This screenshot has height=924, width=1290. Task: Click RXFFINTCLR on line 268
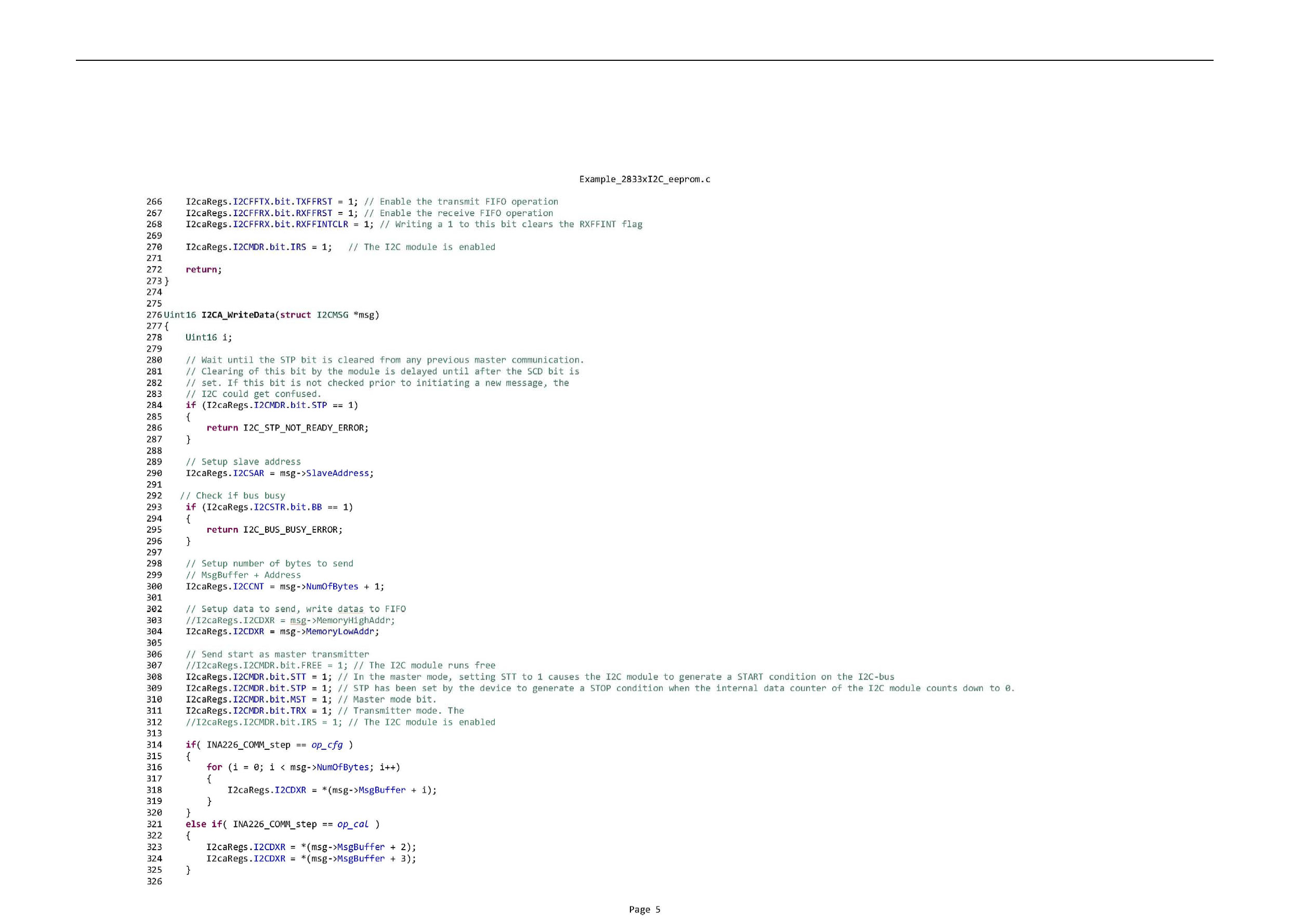pos(321,224)
